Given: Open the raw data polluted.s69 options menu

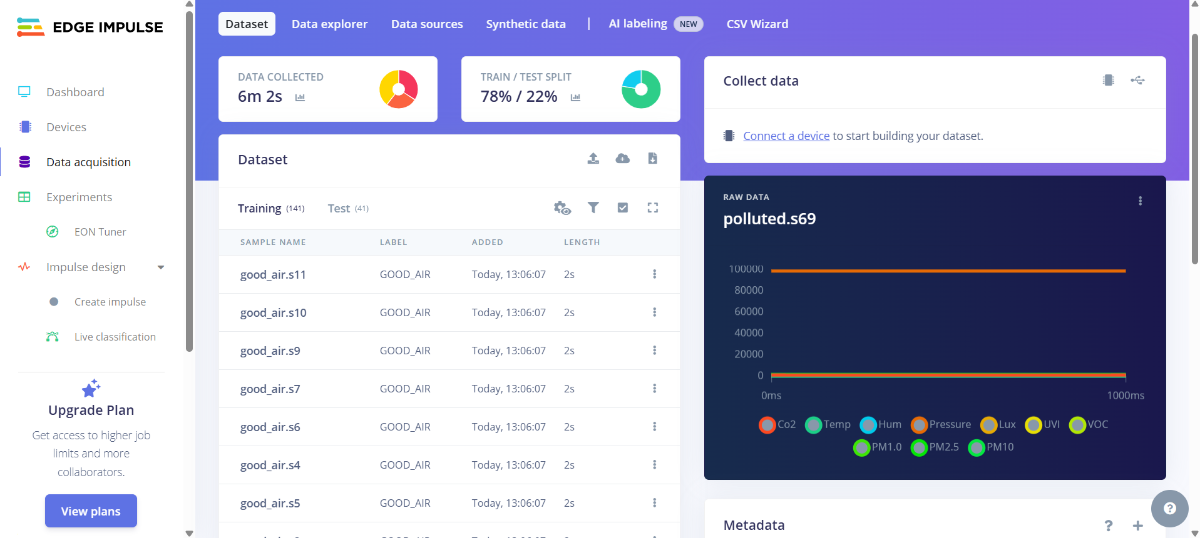Looking at the screenshot, I should (x=1140, y=201).
